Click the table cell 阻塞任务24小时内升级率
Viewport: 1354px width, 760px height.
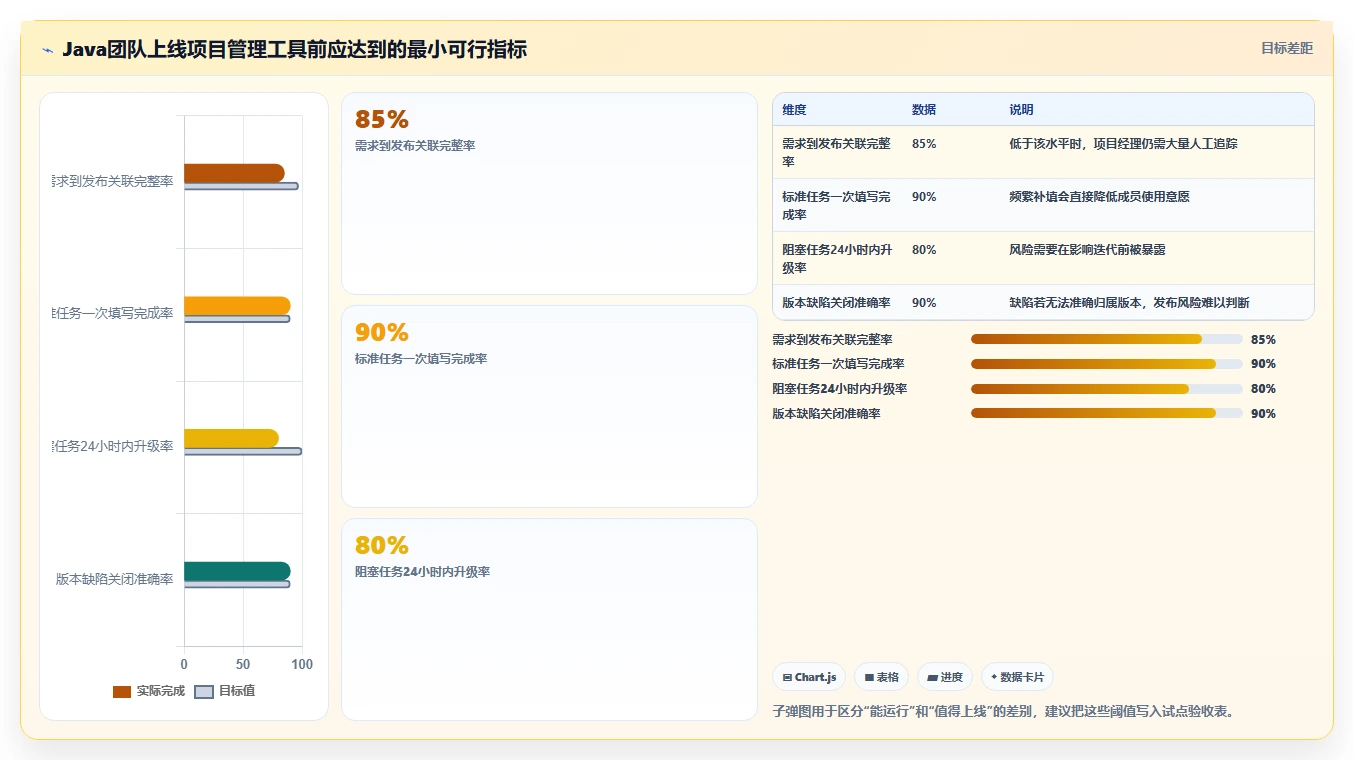(x=837, y=258)
